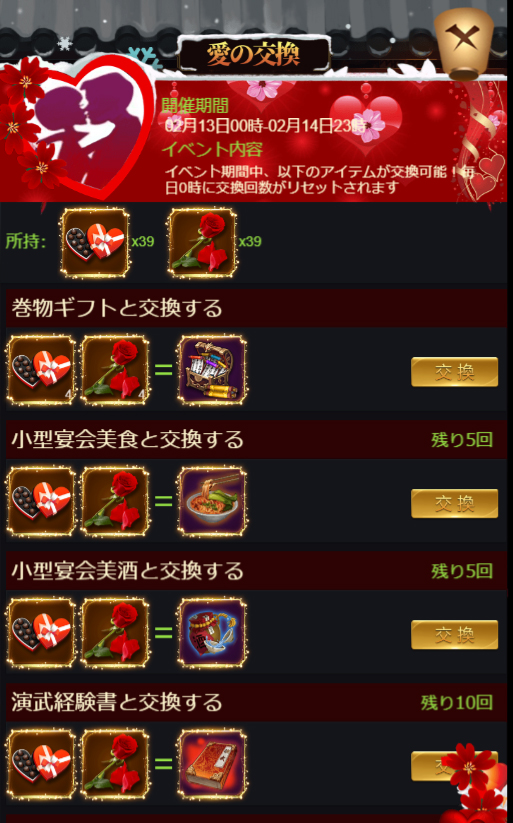Exchange for 小型宴会美酒

(x=455, y=635)
